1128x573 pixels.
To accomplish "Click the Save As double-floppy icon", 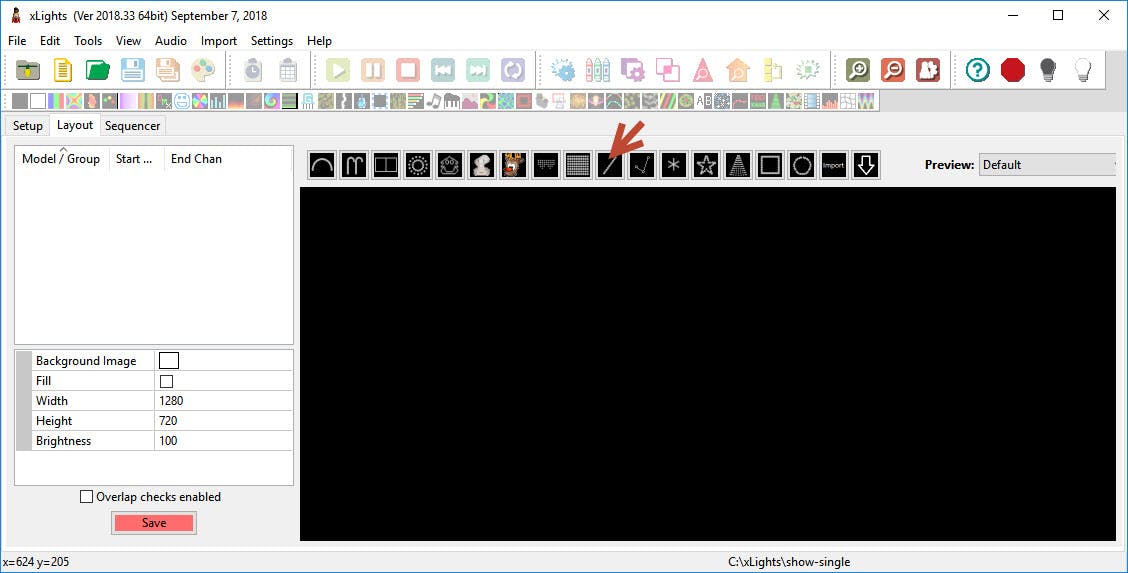I will coord(168,70).
